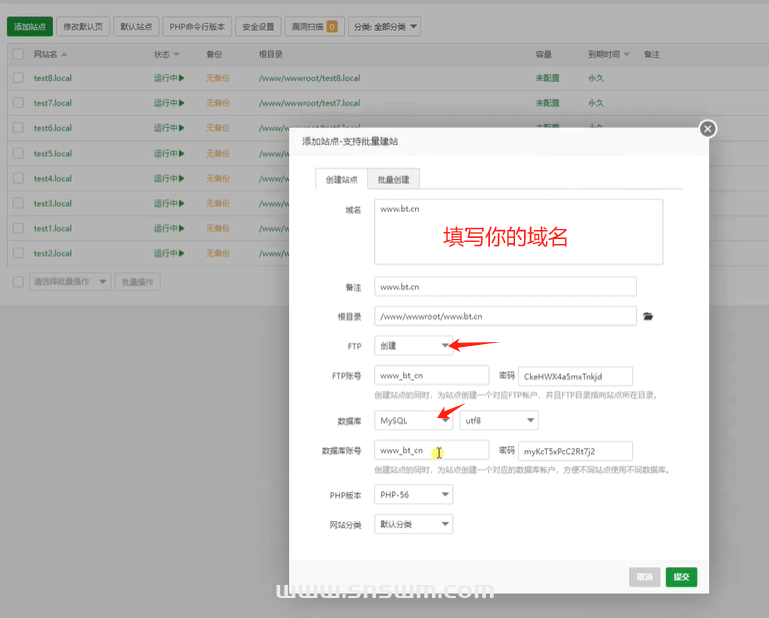Toggle the checkbox beside 请选择批量操作

tap(18, 282)
